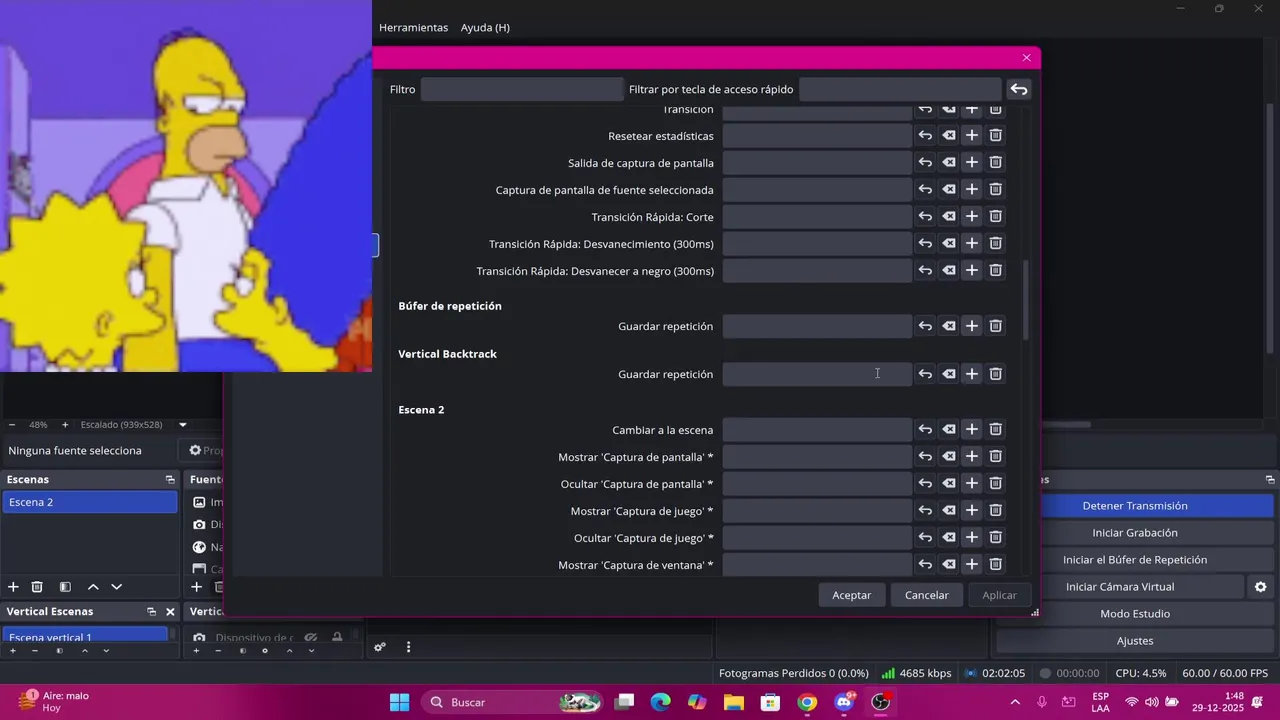Image resolution: width=1280 pixels, height=720 pixels.
Task: Remove selected scene with Escenas trash icon
Action: pos(37,587)
